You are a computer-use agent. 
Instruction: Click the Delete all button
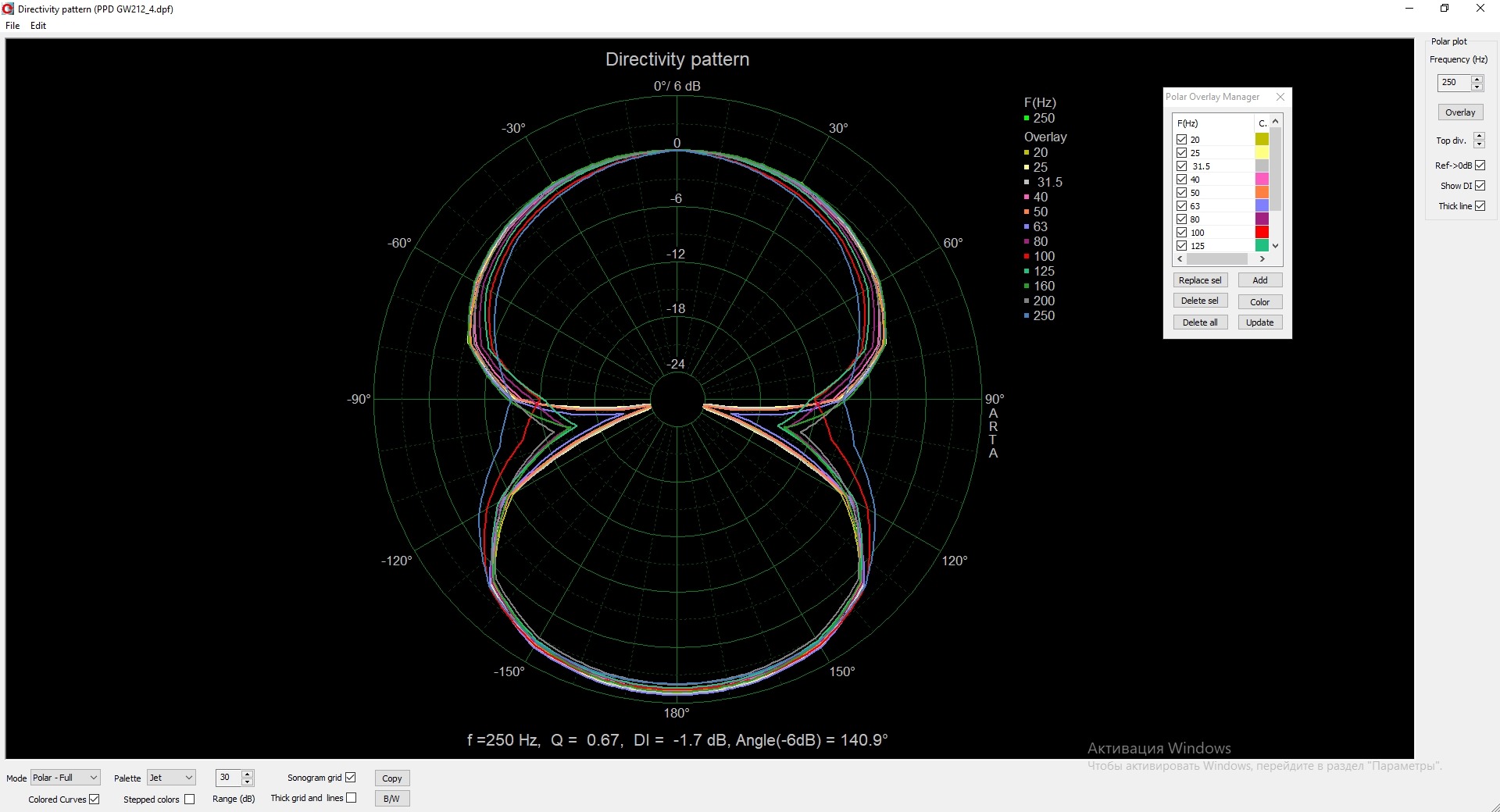point(1200,322)
